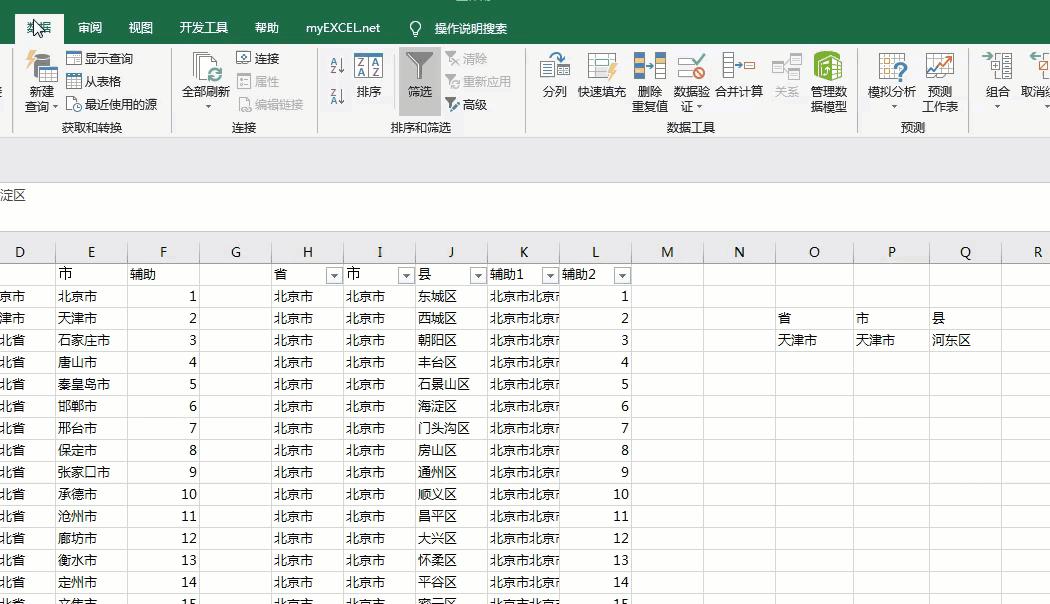Open the filter dropdown on 辅助1 column
The height and width of the screenshot is (604, 1050).
(x=550, y=274)
